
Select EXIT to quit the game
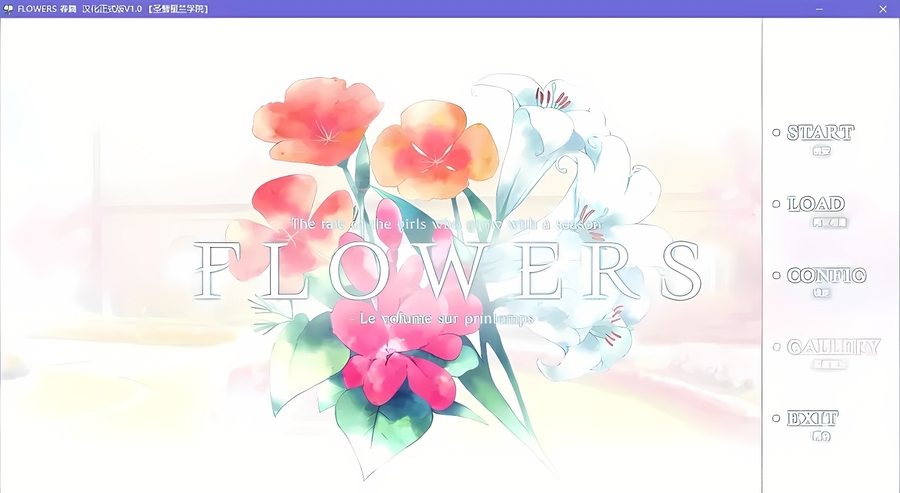[812, 418]
